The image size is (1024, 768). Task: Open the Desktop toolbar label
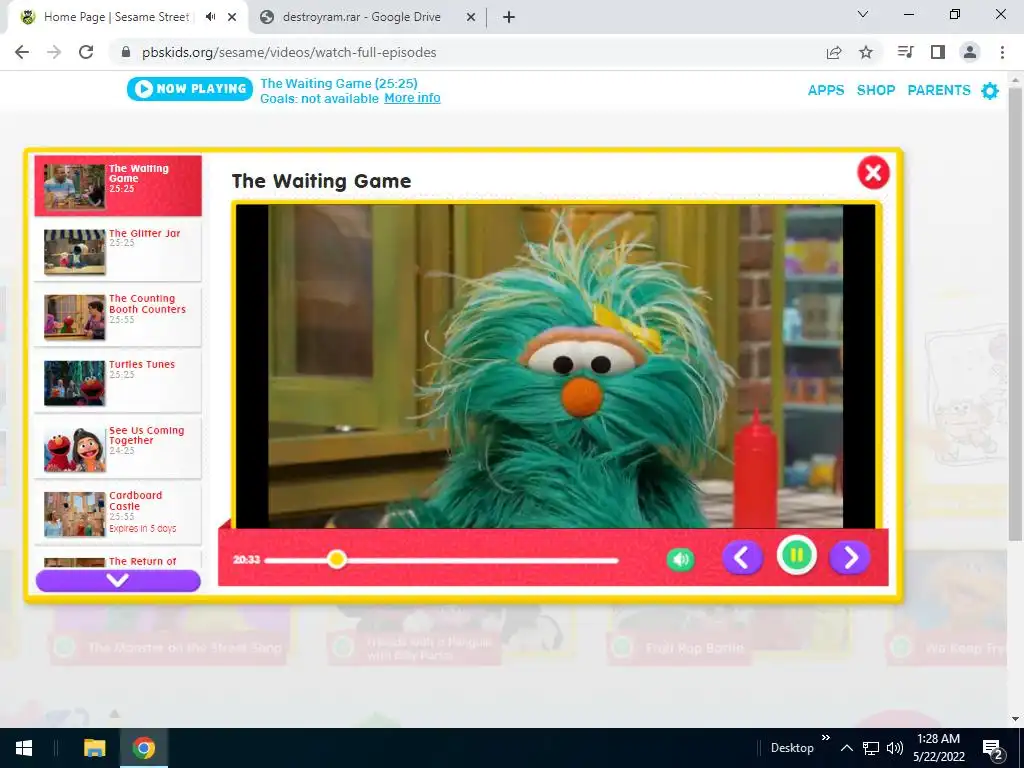792,748
